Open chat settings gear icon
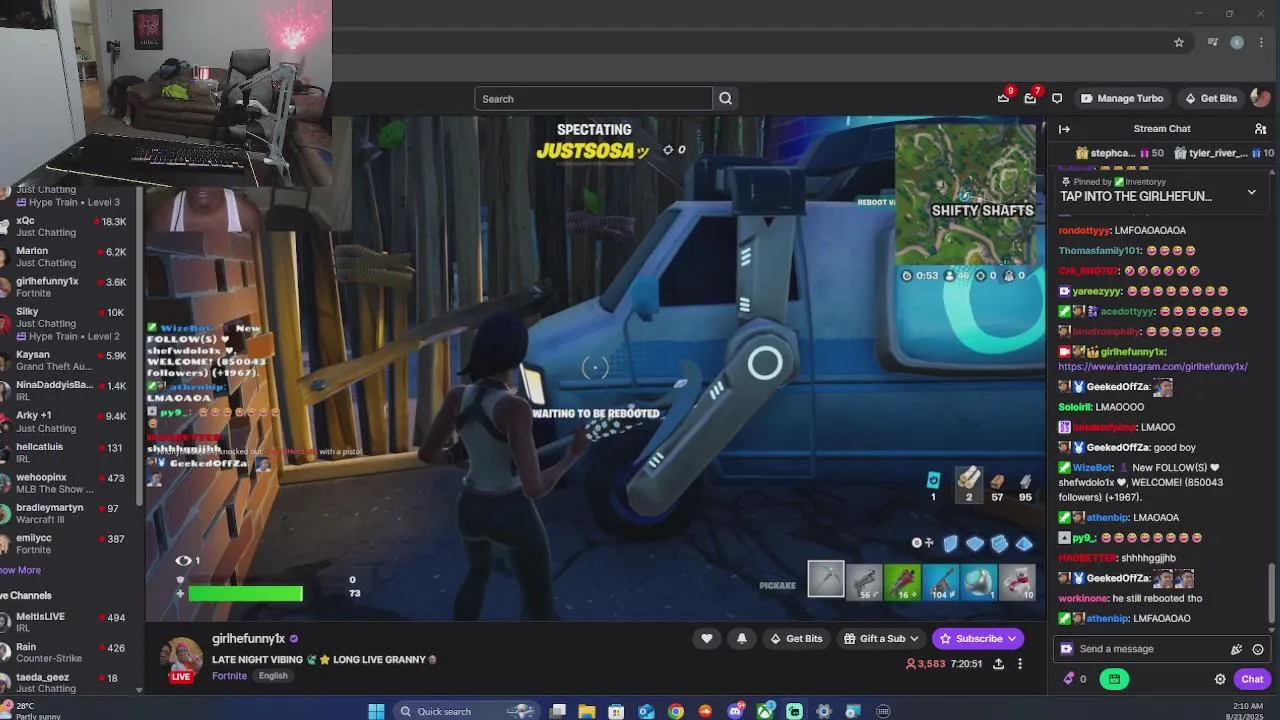 click(1220, 679)
